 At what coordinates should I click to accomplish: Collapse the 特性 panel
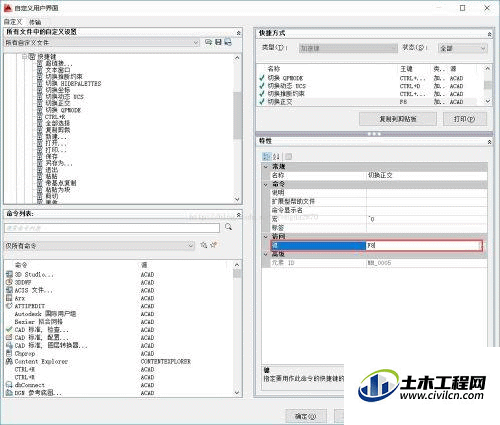tap(489, 142)
